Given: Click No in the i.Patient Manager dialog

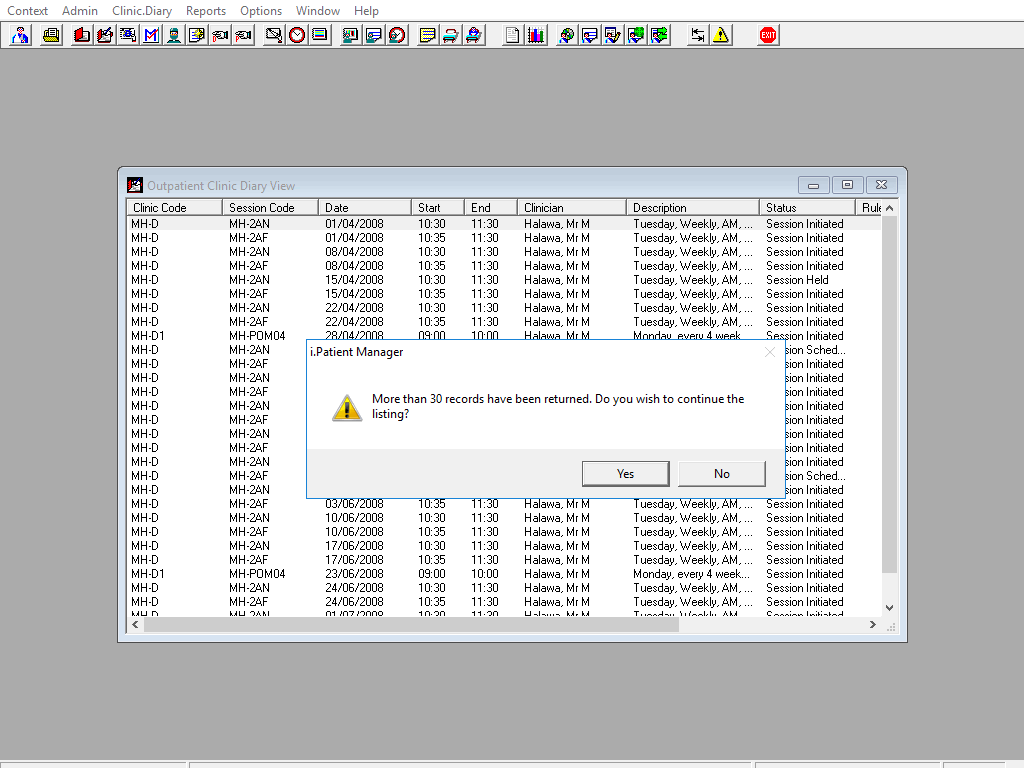Looking at the screenshot, I should [722, 474].
